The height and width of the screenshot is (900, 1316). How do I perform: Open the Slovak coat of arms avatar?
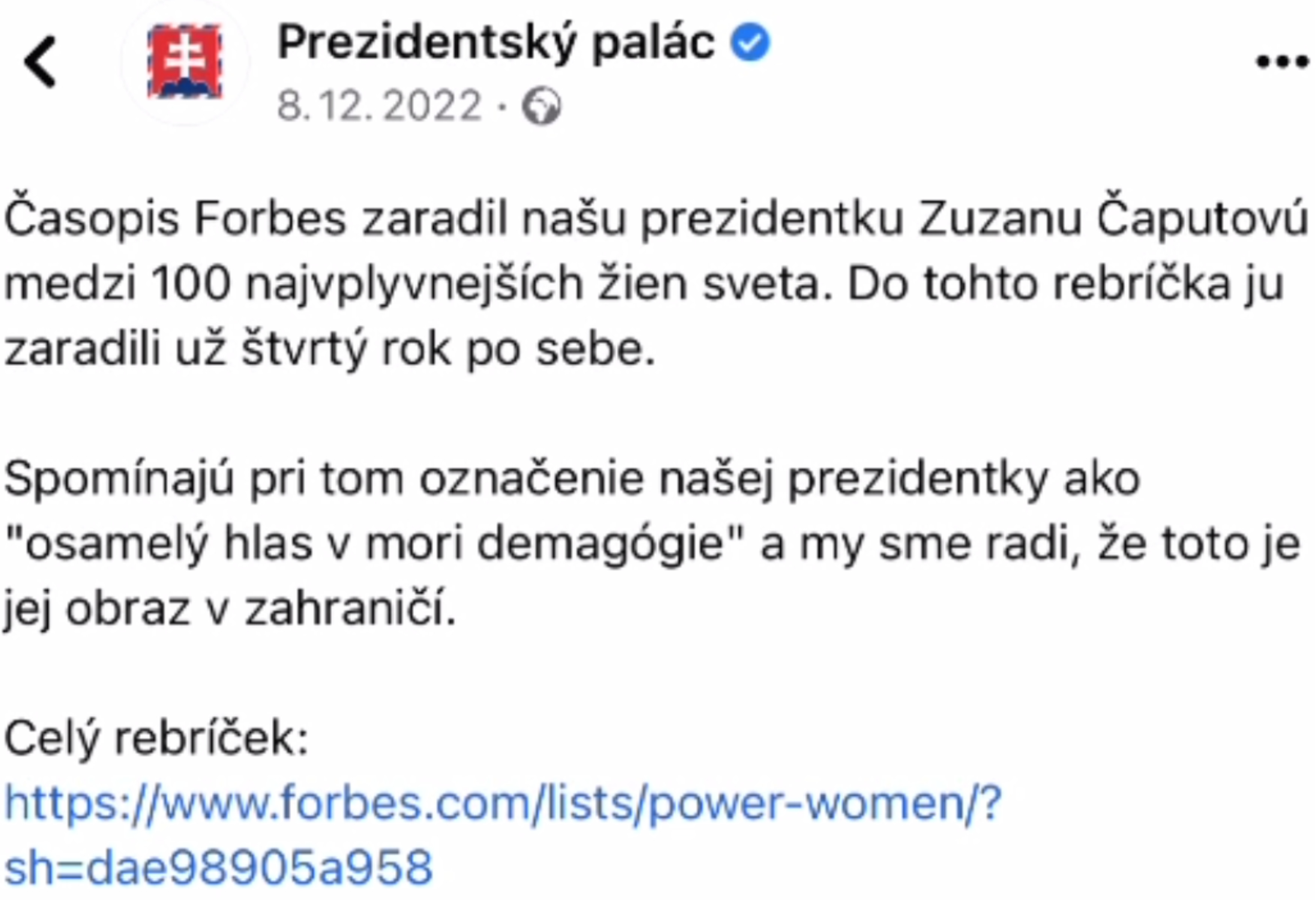[185, 61]
